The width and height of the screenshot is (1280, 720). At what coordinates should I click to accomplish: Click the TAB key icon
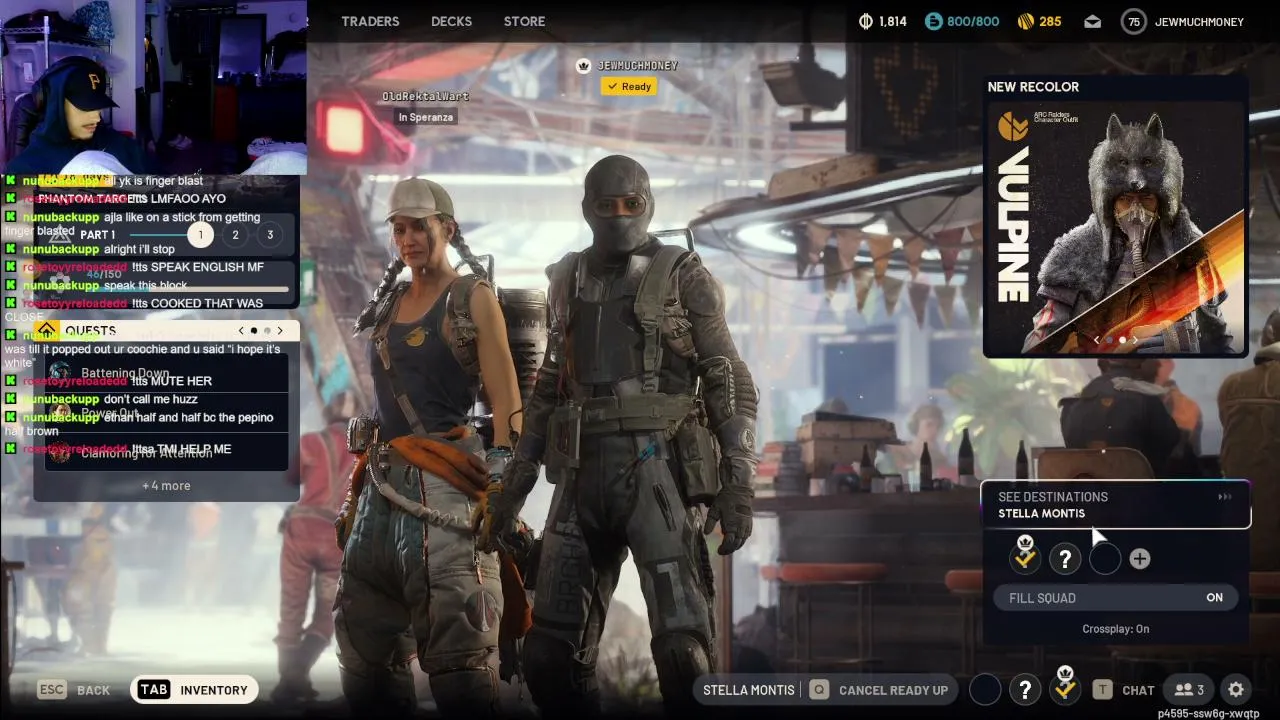pyautogui.click(x=154, y=690)
